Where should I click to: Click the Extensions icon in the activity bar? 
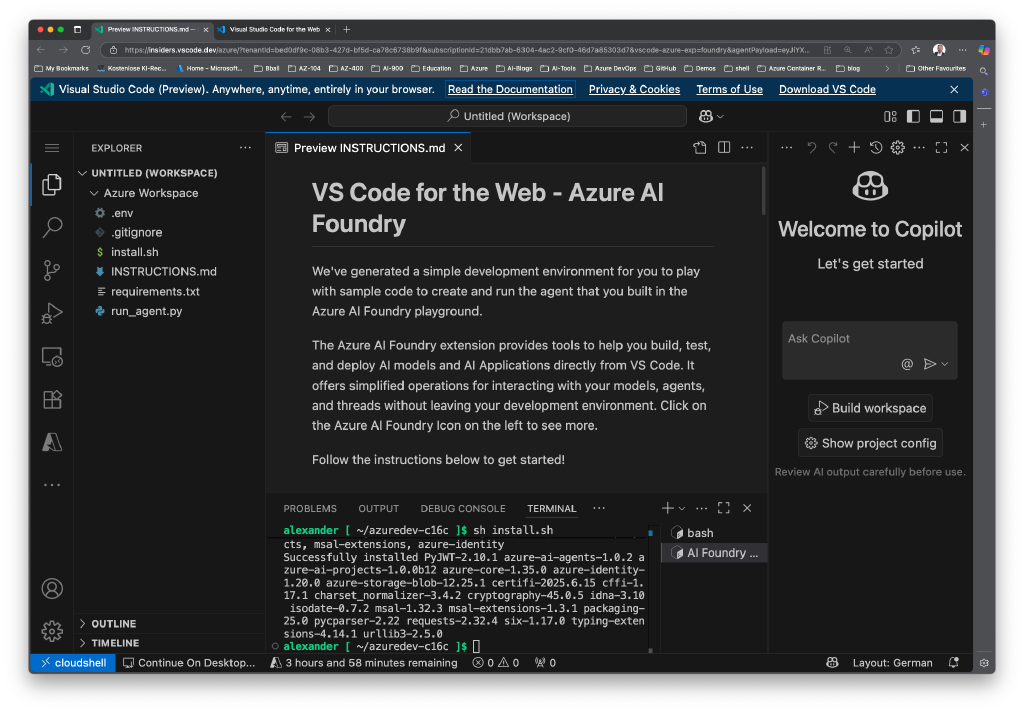[x=52, y=399]
